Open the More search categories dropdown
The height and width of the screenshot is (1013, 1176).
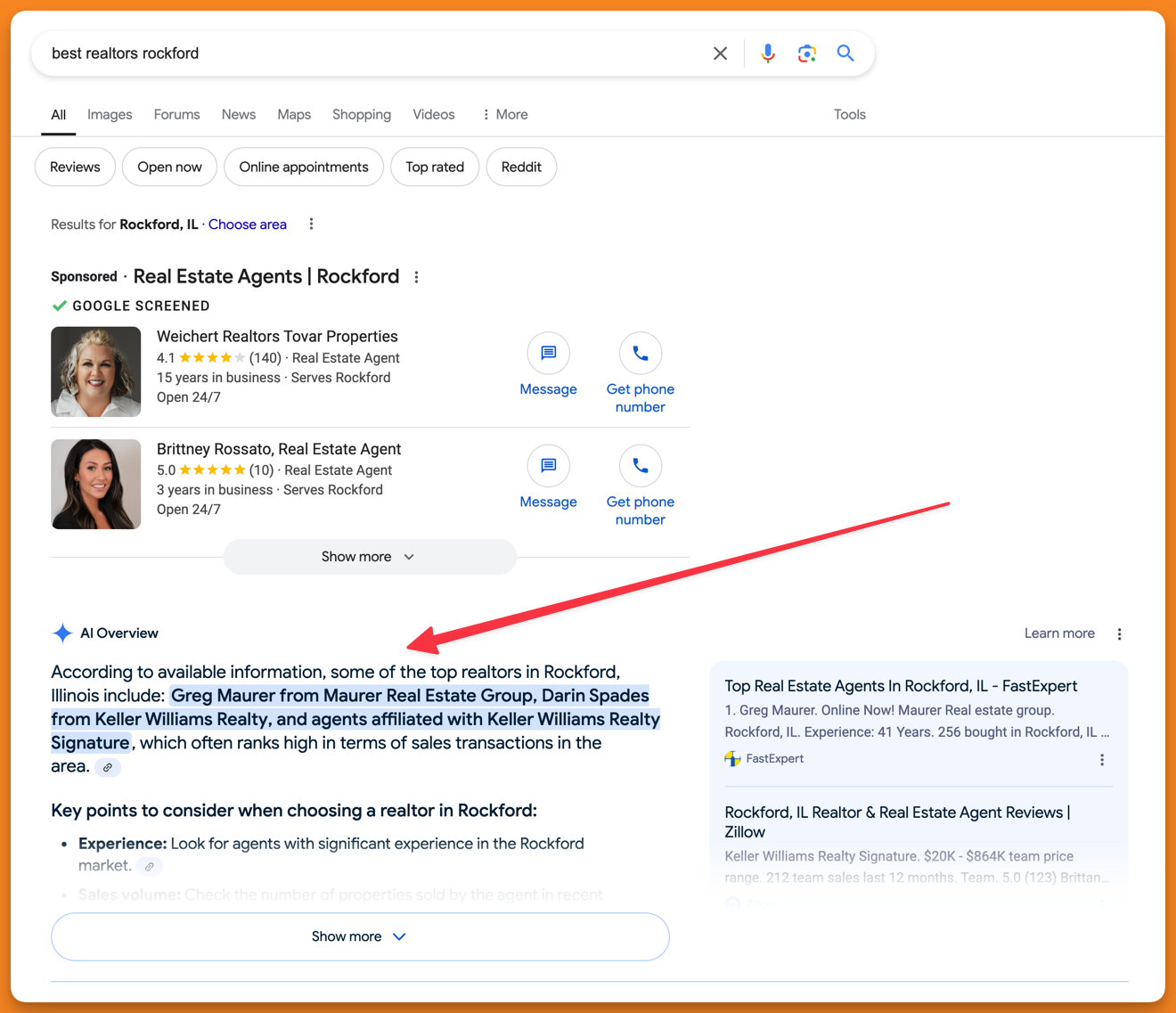click(504, 114)
